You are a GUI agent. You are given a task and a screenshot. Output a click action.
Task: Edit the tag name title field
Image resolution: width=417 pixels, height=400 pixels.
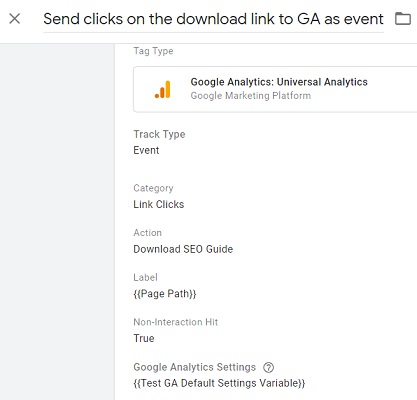(213, 19)
